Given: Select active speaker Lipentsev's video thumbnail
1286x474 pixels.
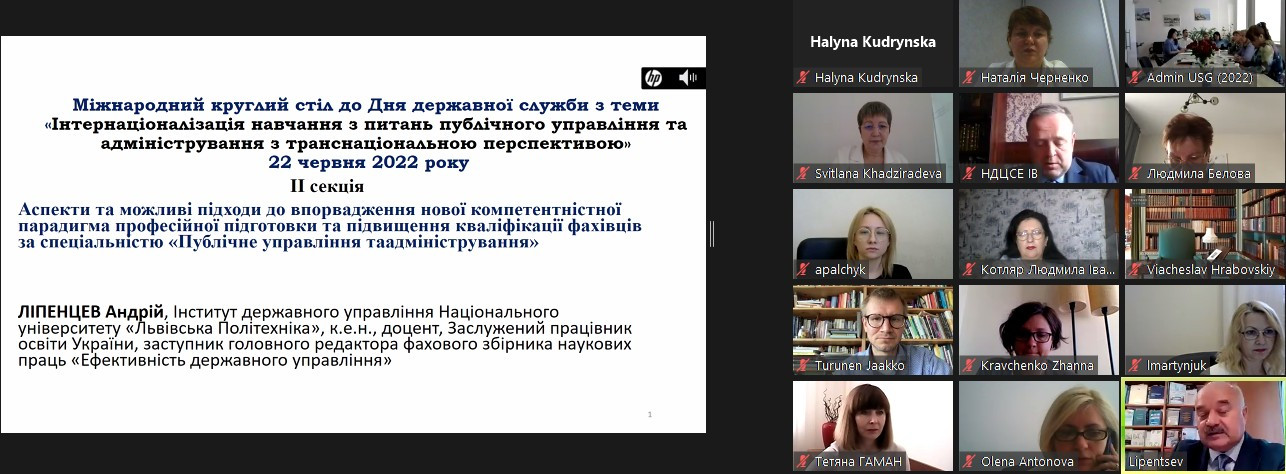Looking at the screenshot, I should pyautogui.click(x=1205, y=425).
